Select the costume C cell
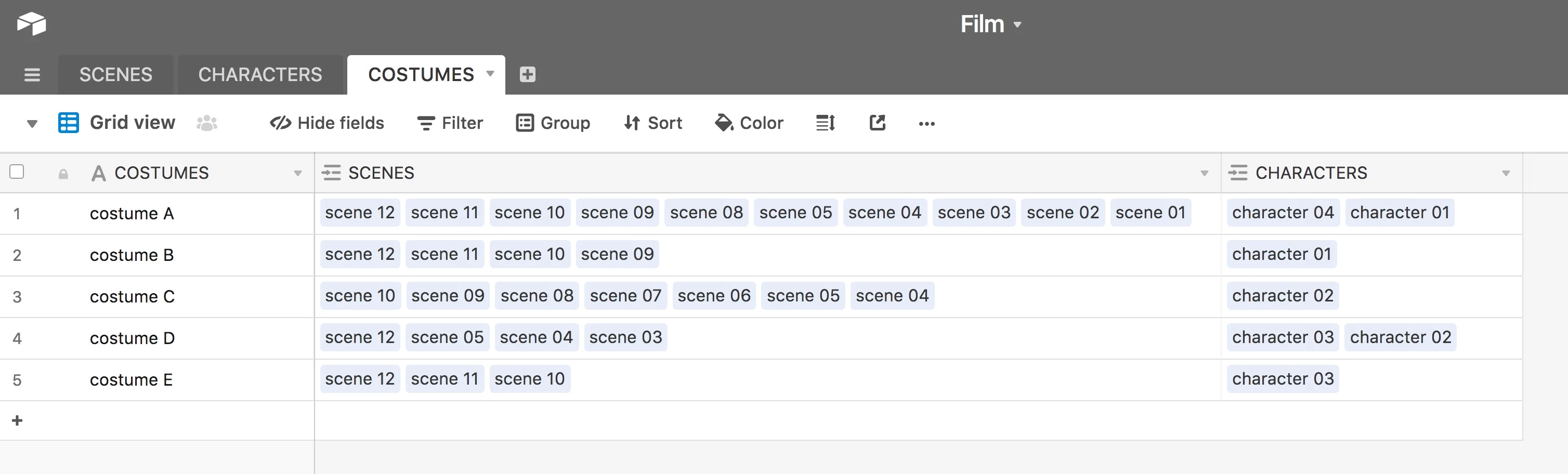The width and height of the screenshot is (1568, 474). click(x=157, y=296)
